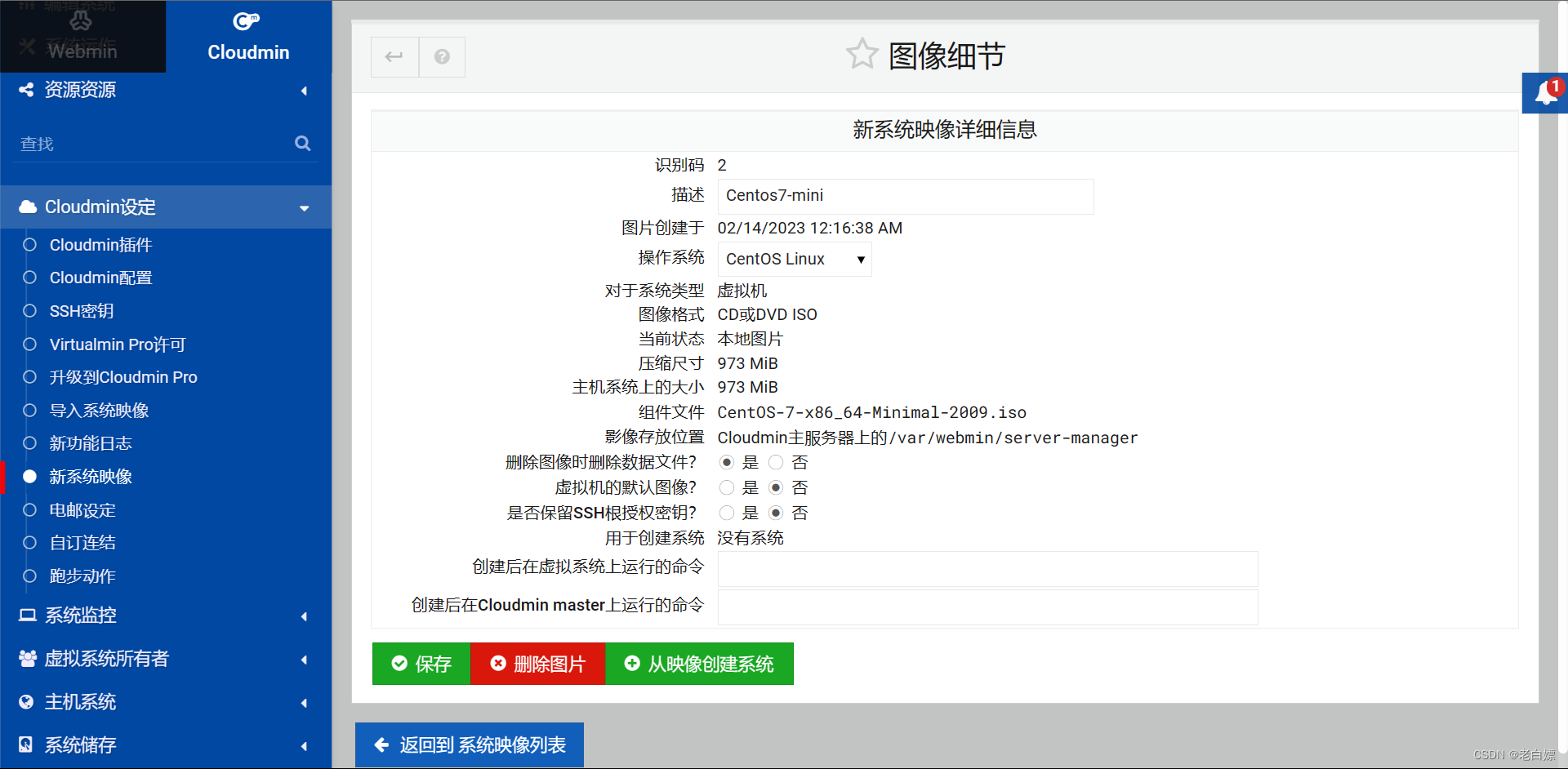Open the help question mark icon
The width and height of the screenshot is (1568, 769).
(442, 56)
